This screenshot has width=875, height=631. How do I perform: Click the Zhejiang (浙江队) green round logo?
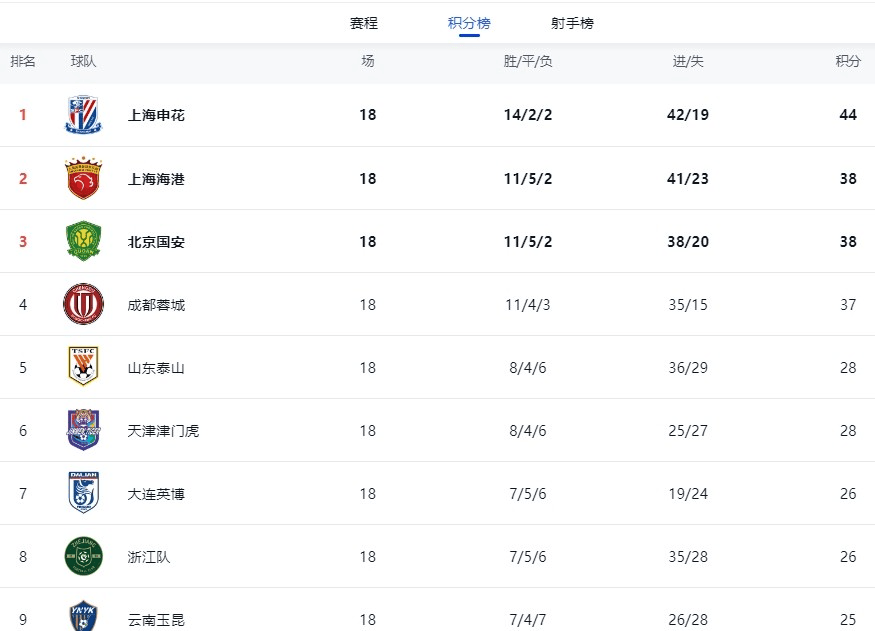83,556
